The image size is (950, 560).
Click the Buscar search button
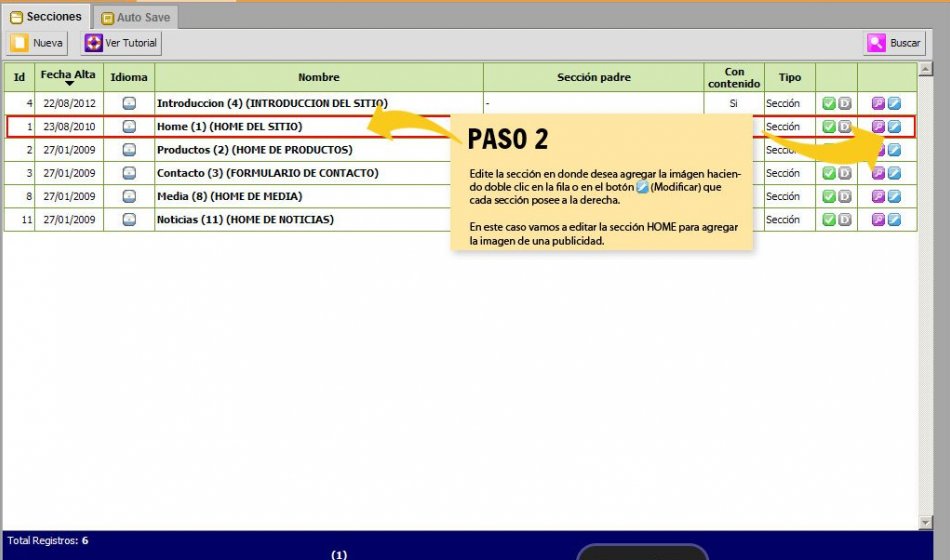coord(894,43)
